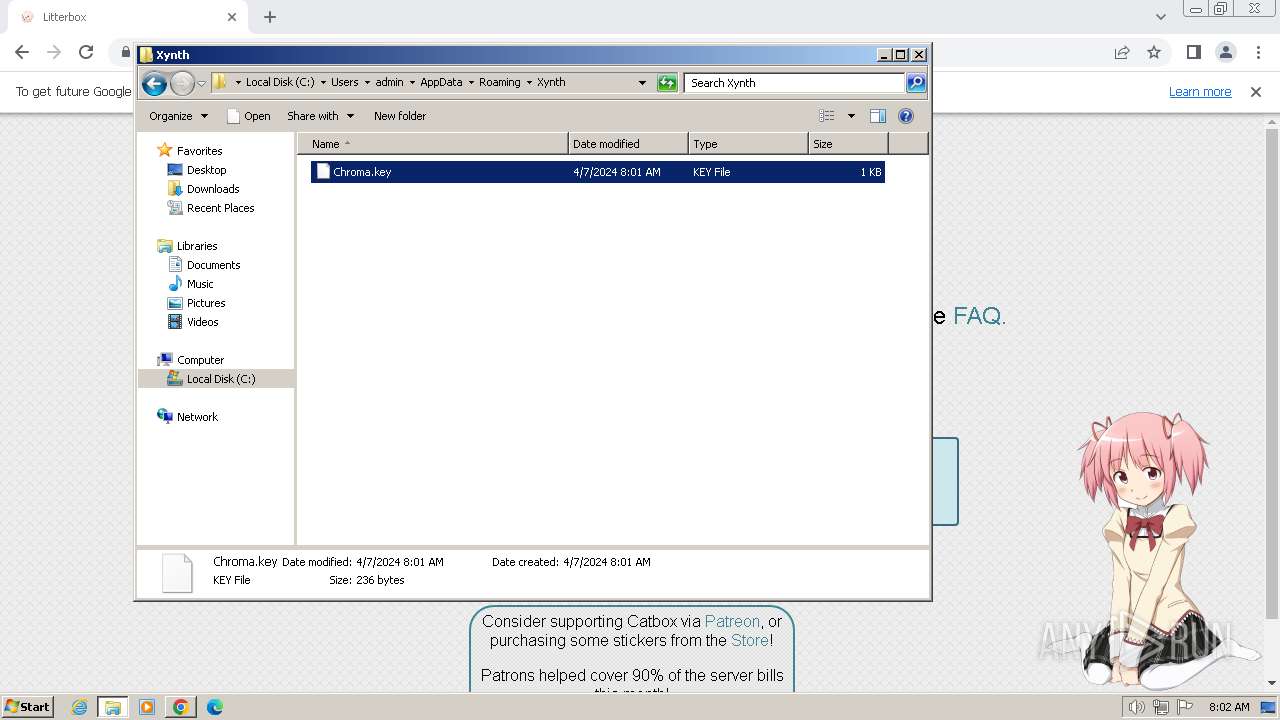
Task: Click the Chrome back arrow
Action: pos(22,52)
